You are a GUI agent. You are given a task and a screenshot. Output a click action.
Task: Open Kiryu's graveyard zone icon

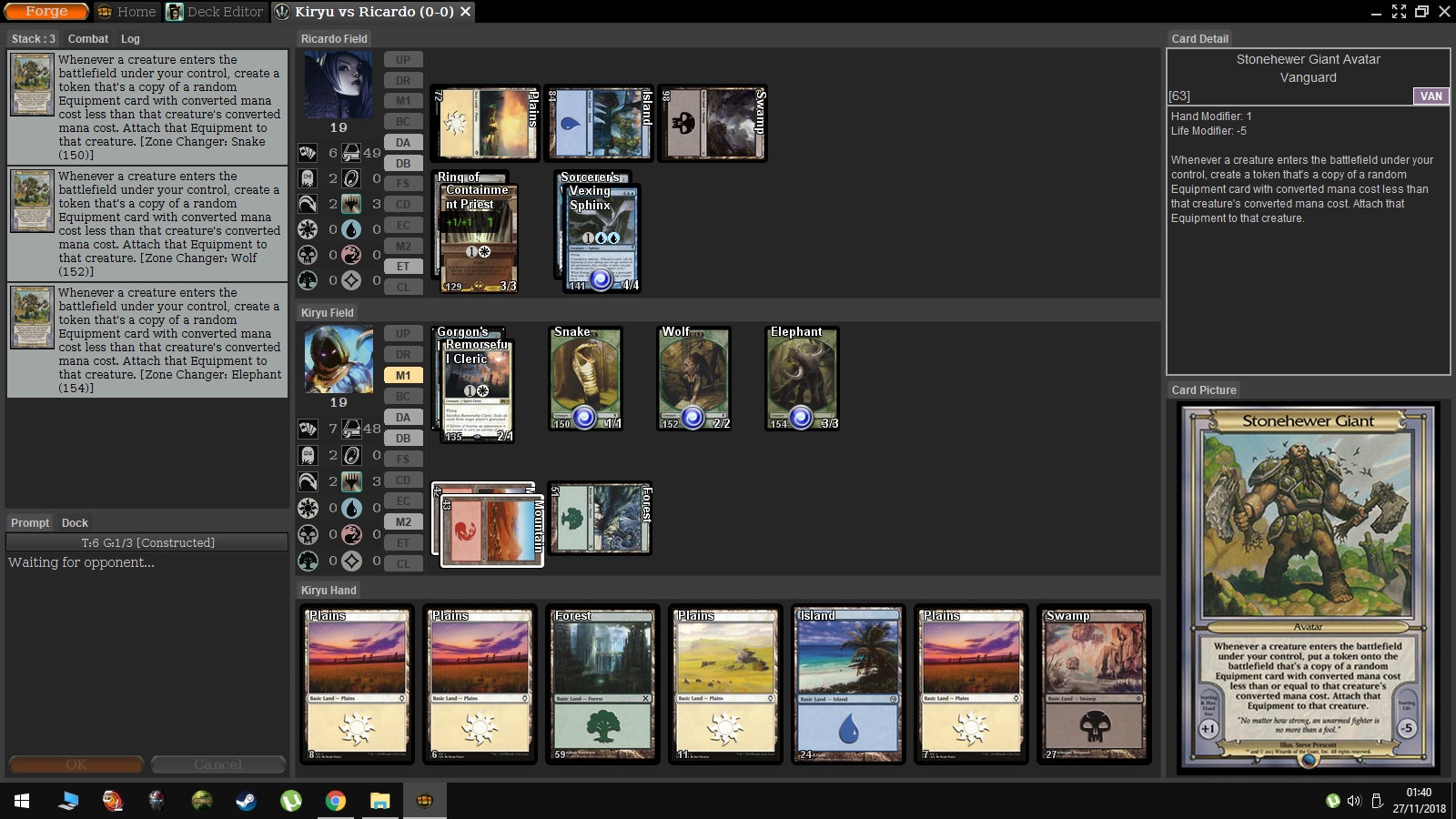click(x=308, y=455)
